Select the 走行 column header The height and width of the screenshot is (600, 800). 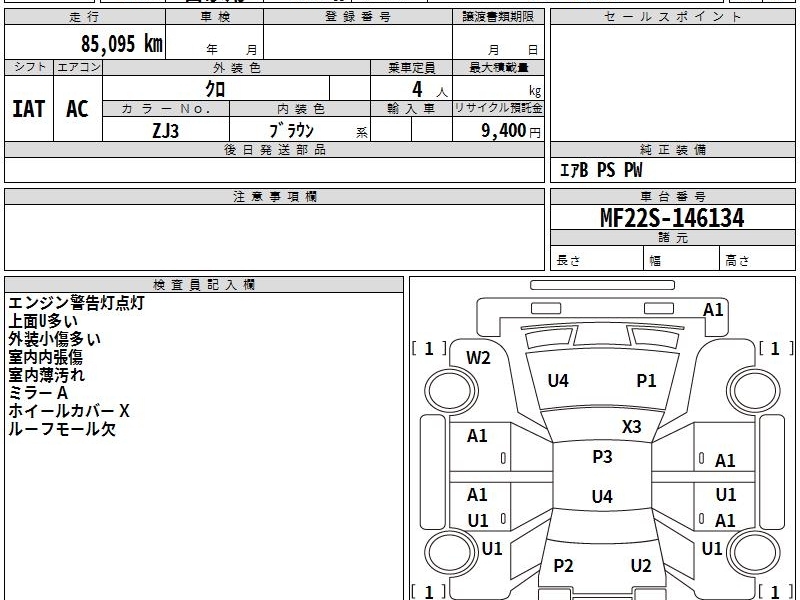(85, 17)
